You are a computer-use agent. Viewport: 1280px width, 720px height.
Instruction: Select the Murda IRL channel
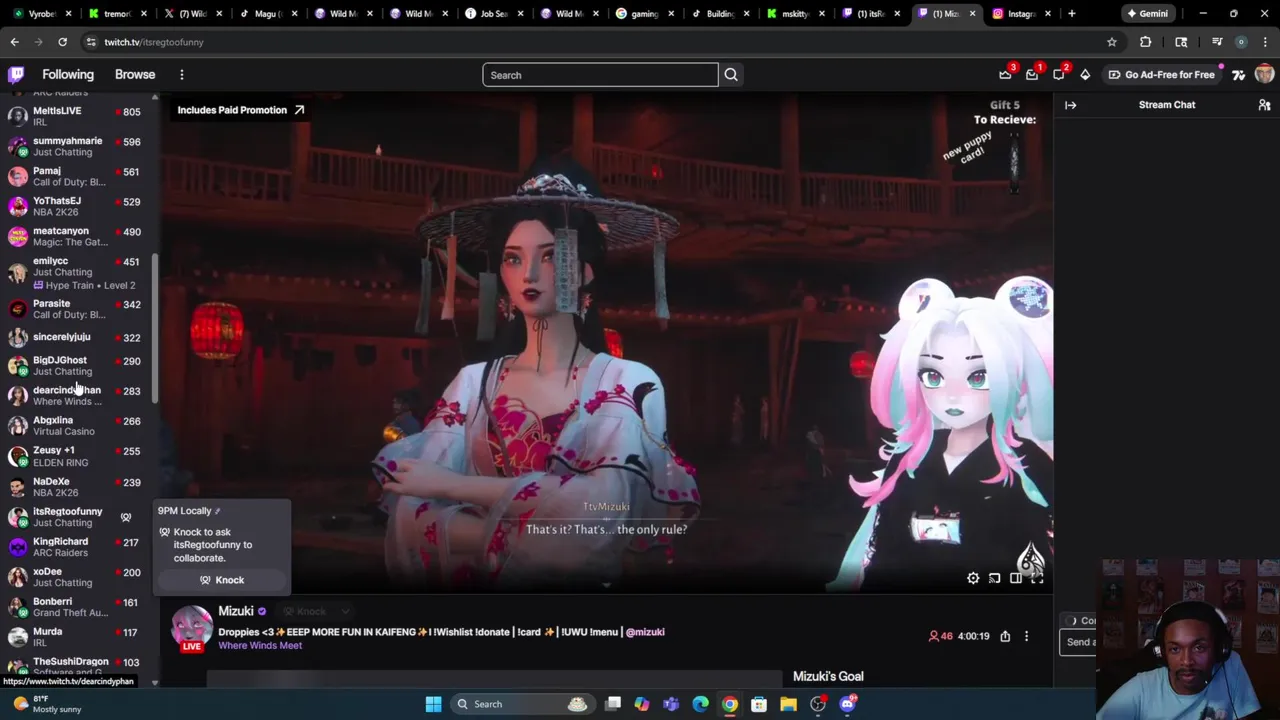pos(78,637)
